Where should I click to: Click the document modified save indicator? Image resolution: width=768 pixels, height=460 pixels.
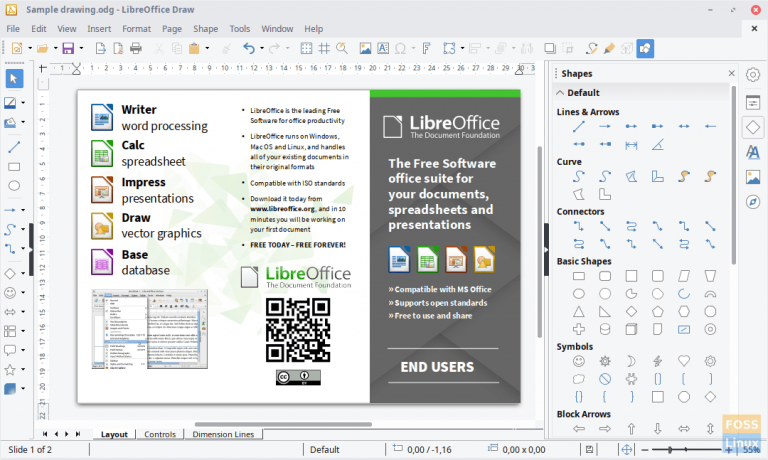pyautogui.click(x=589, y=450)
